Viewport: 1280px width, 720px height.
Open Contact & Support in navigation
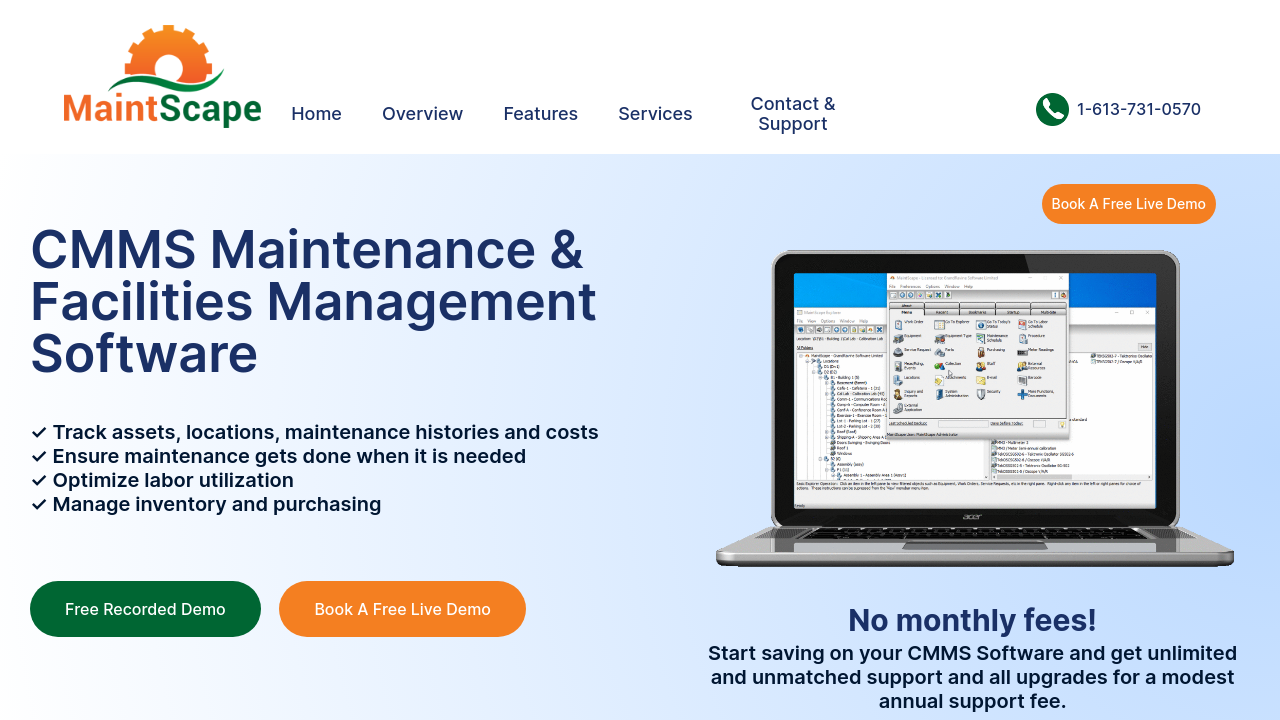(792, 114)
